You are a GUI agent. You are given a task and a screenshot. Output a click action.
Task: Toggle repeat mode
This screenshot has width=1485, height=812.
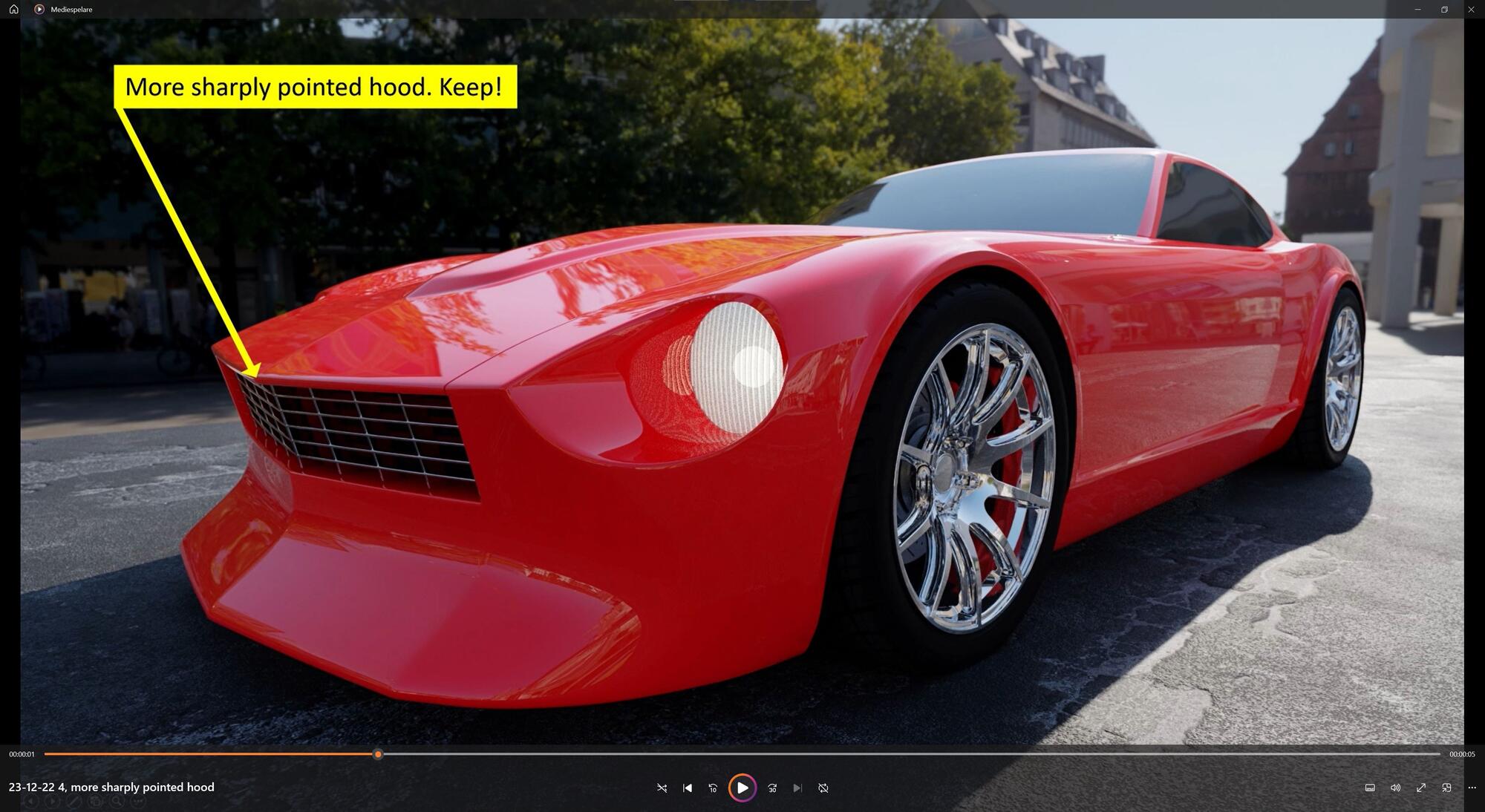coord(823,788)
